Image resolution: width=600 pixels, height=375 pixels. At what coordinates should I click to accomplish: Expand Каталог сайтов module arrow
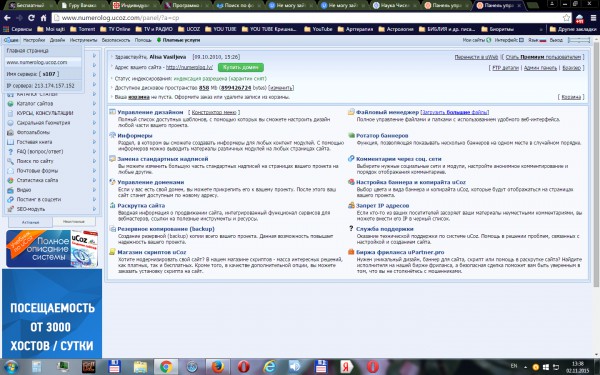[94, 103]
